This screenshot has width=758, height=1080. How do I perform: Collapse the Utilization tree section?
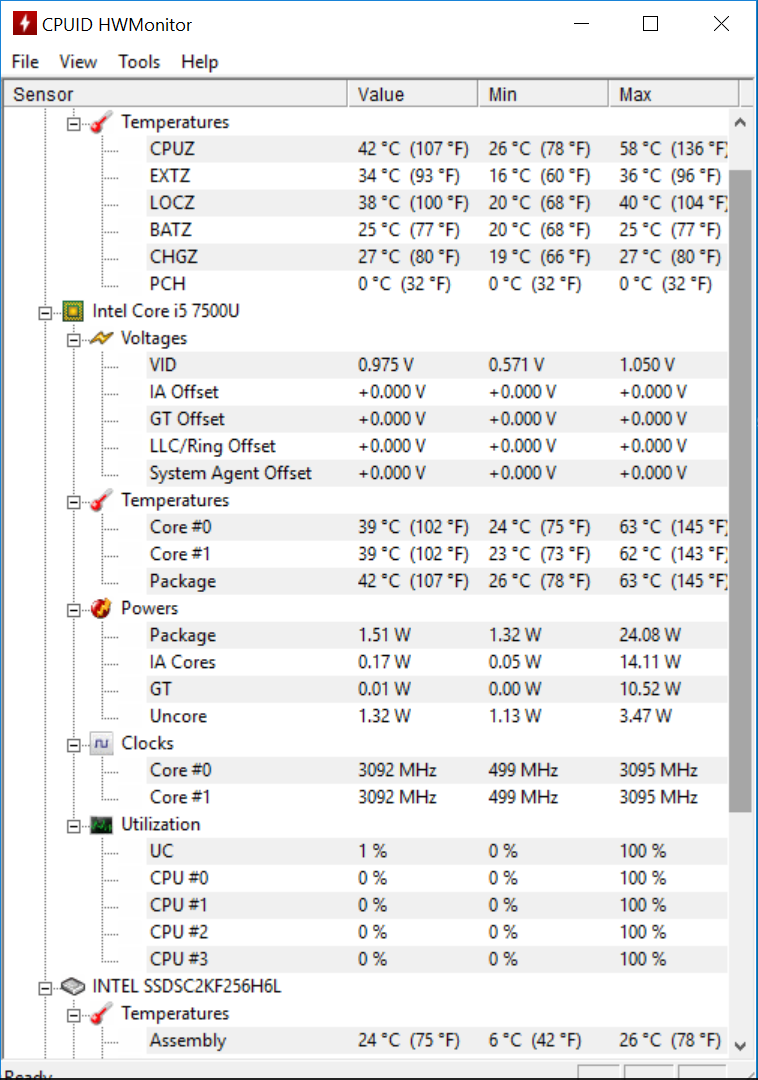click(x=73, y=827)
